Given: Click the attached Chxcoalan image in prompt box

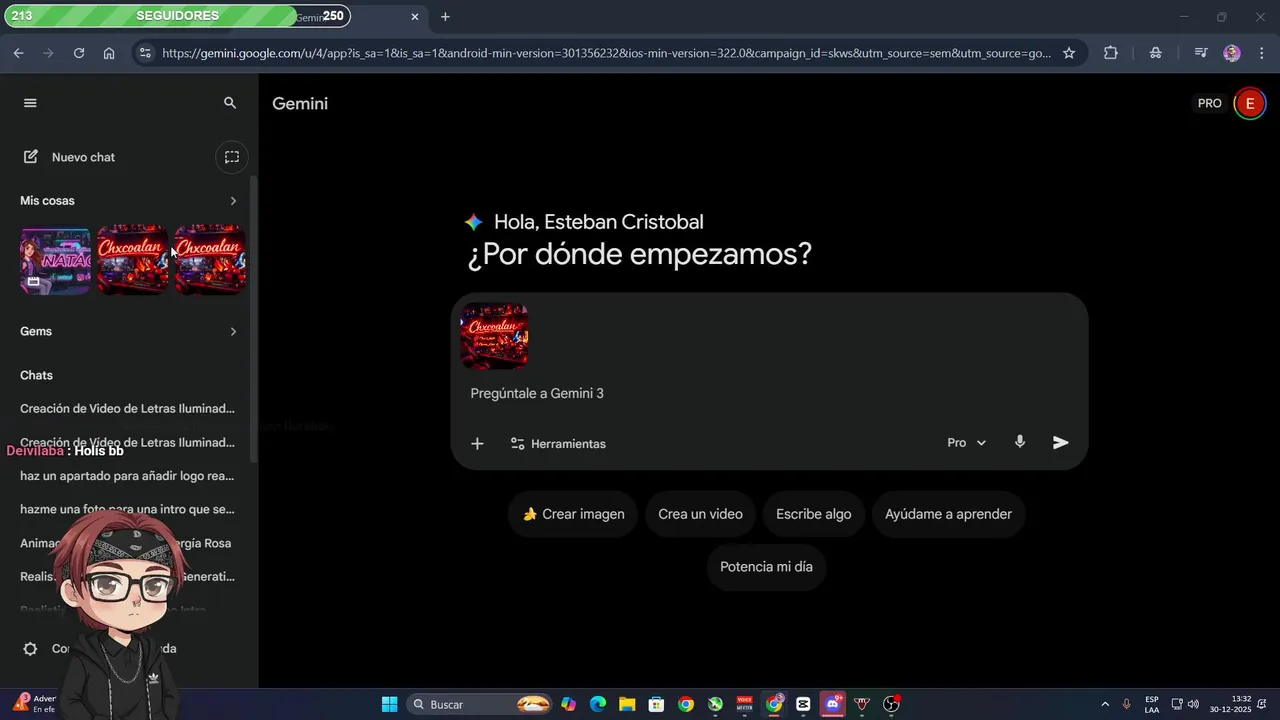Looking at the screenshot, I should pyautogui.click(x=494, y=336).
